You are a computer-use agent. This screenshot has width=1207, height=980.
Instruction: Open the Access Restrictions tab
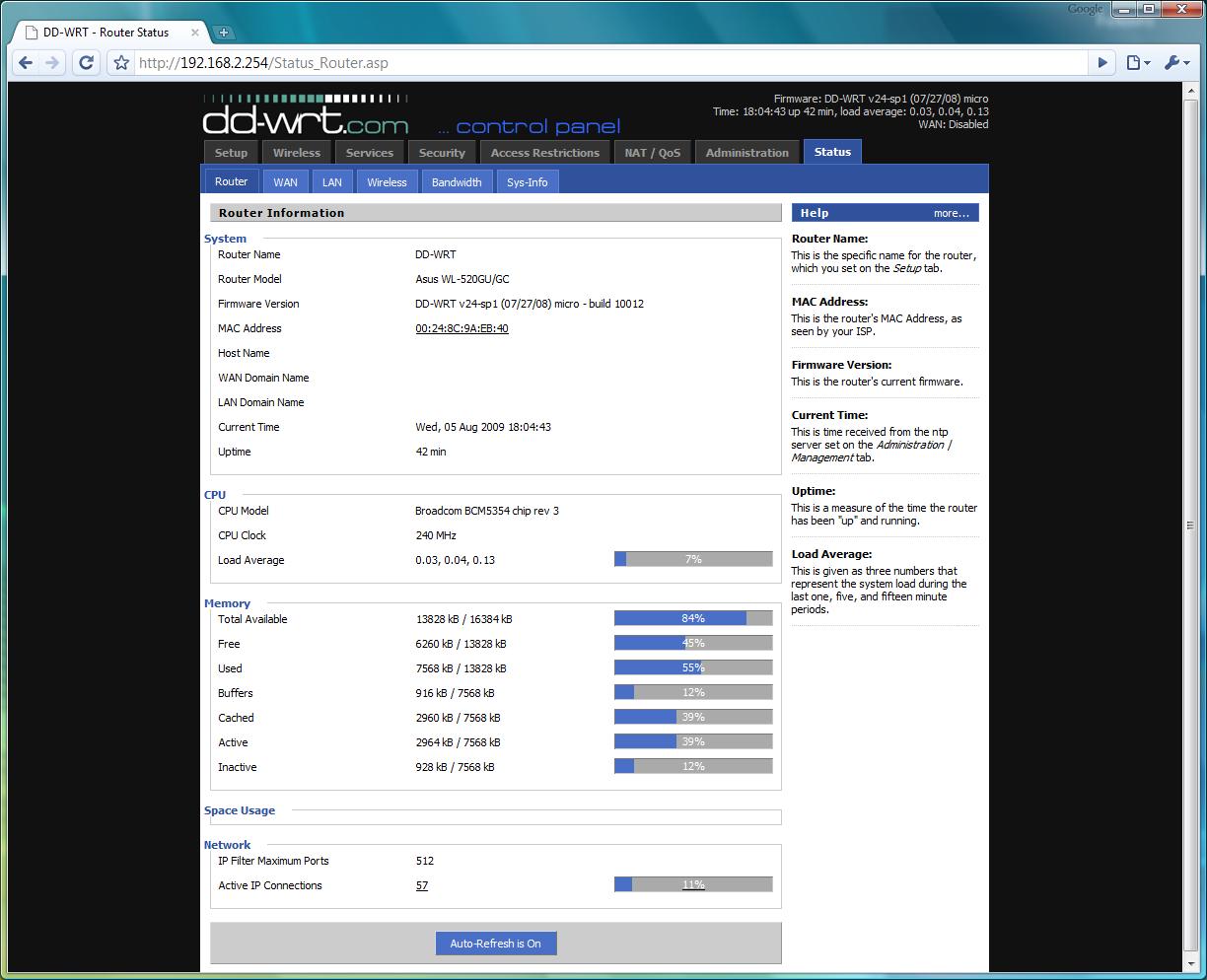pyautogui.click(x=545, y=153)
